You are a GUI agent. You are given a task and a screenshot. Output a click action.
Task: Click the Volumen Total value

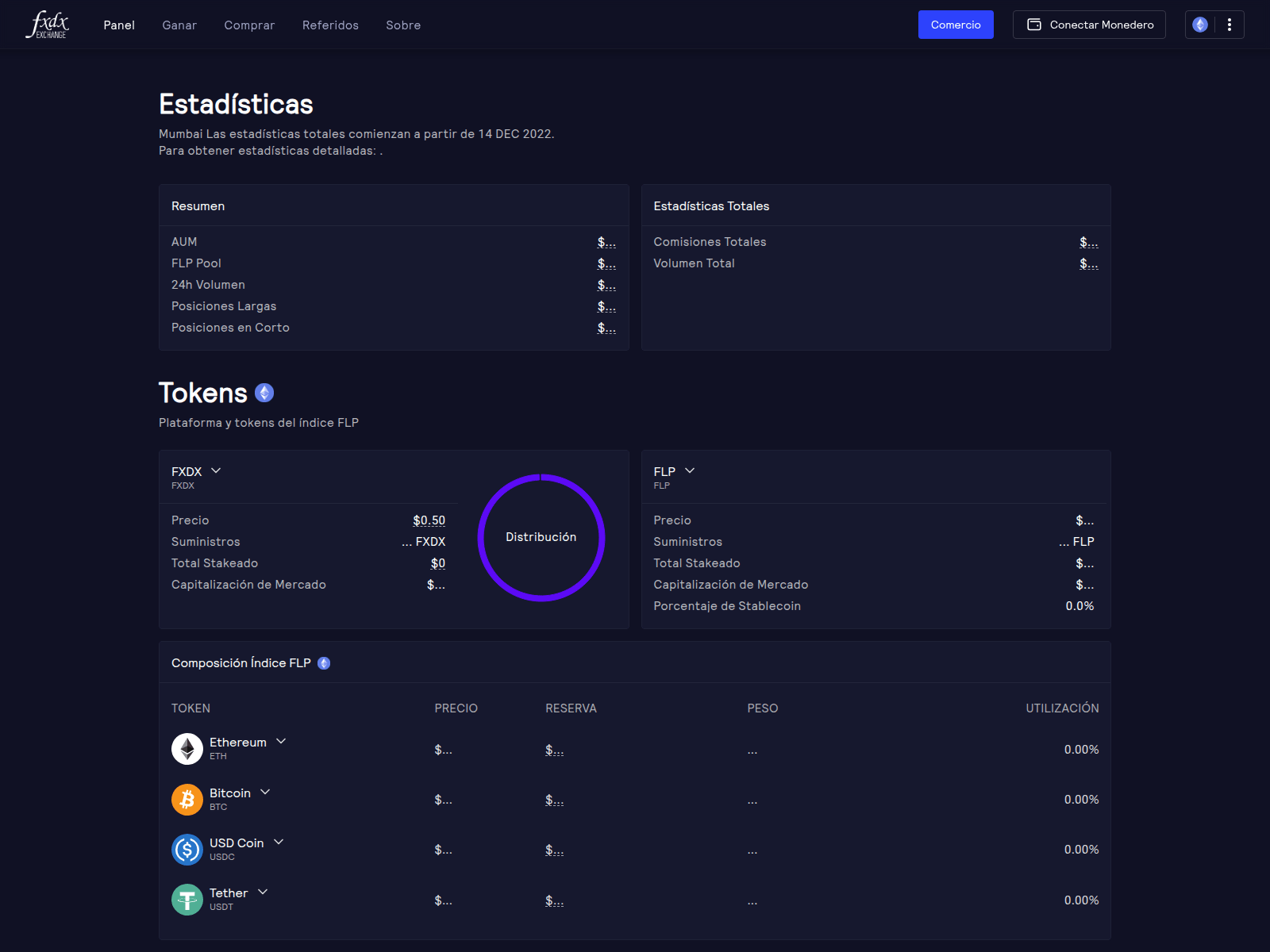[1089, 263]
